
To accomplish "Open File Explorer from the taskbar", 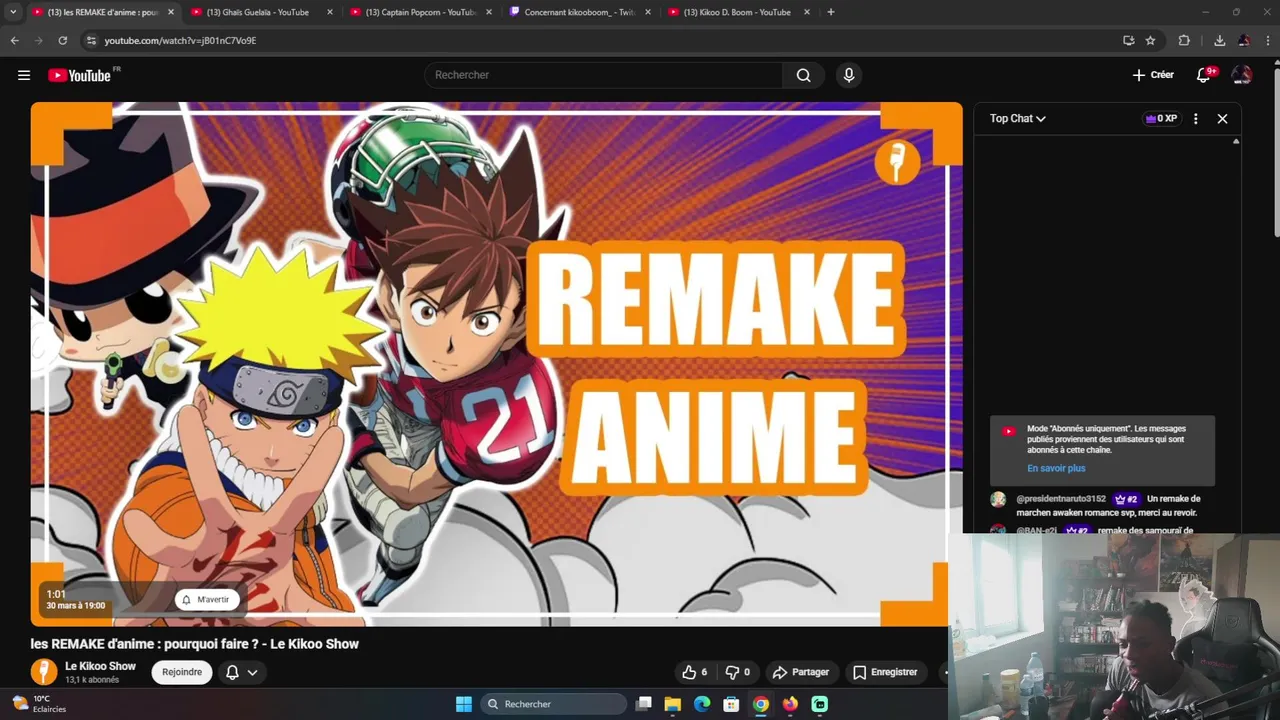I will point(673,704).
